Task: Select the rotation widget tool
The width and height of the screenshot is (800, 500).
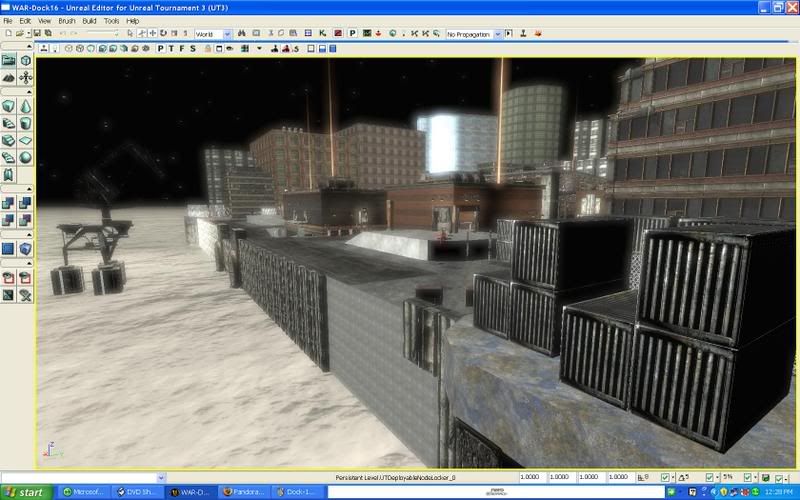Action: pyautogui.click(x=163, y=33)
